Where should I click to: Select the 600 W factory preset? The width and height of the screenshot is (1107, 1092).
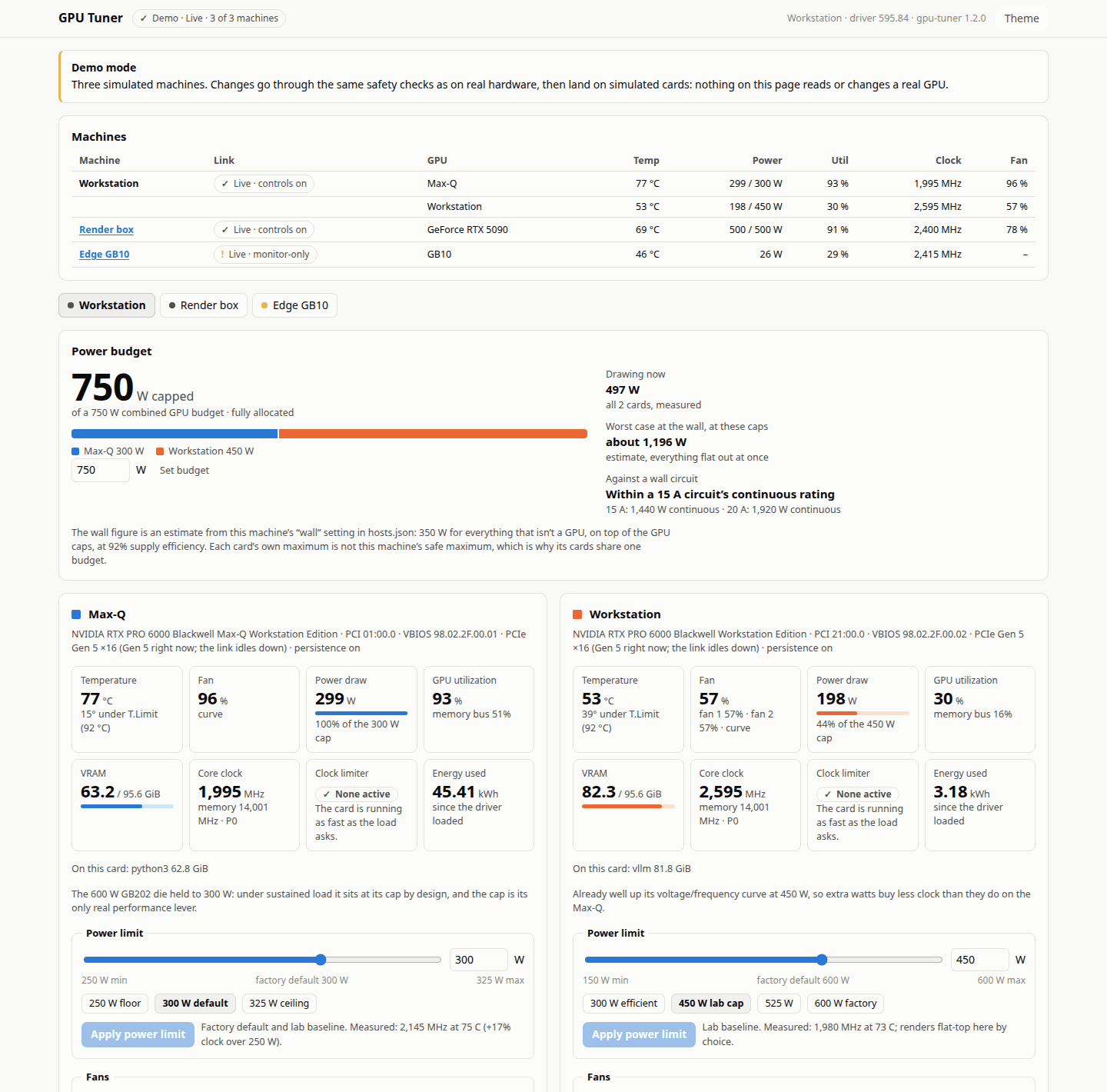(x=846, y=1004)
